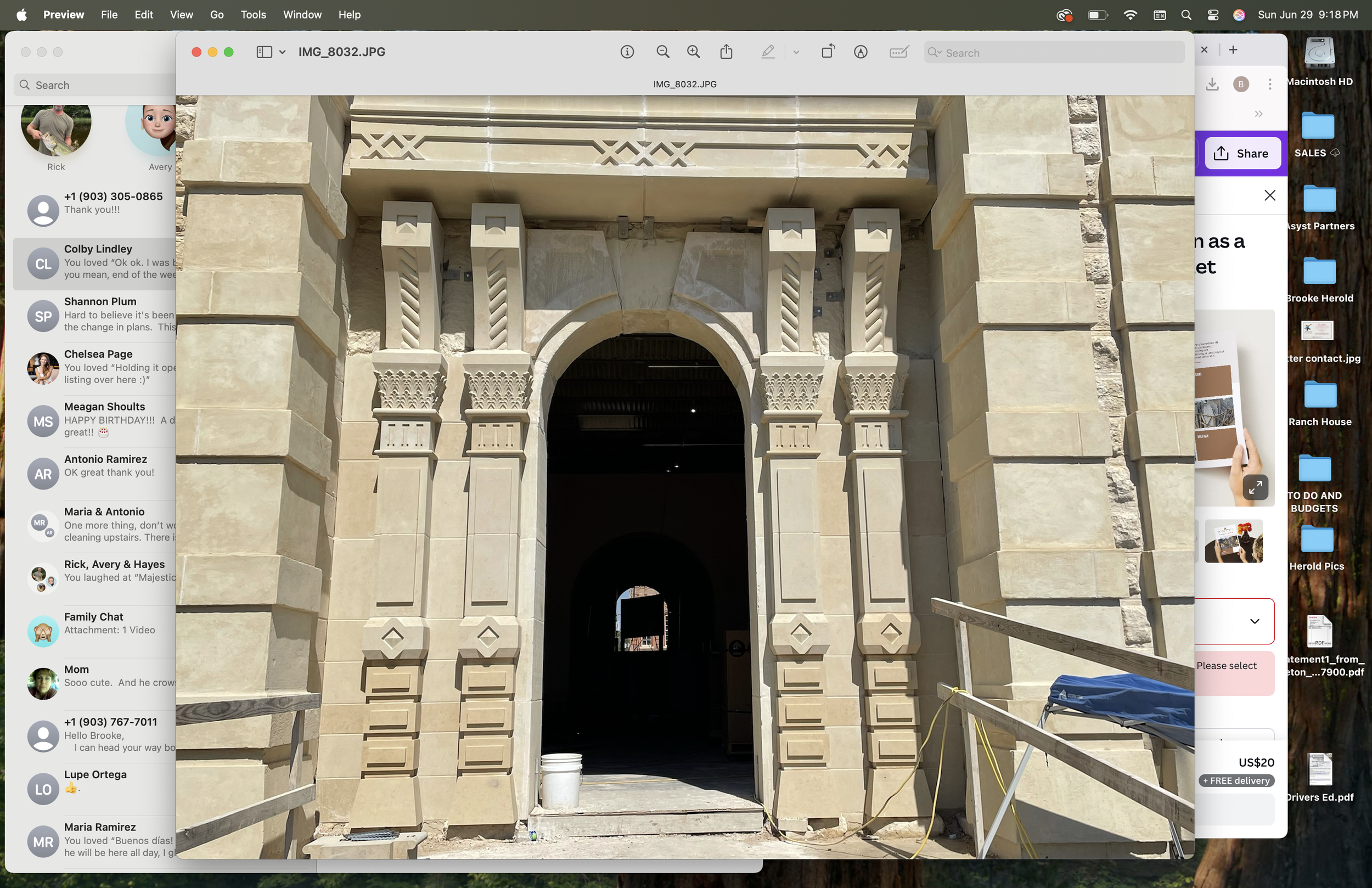Open the View menu
The image size is (1372, 888).
pos(181,14)
